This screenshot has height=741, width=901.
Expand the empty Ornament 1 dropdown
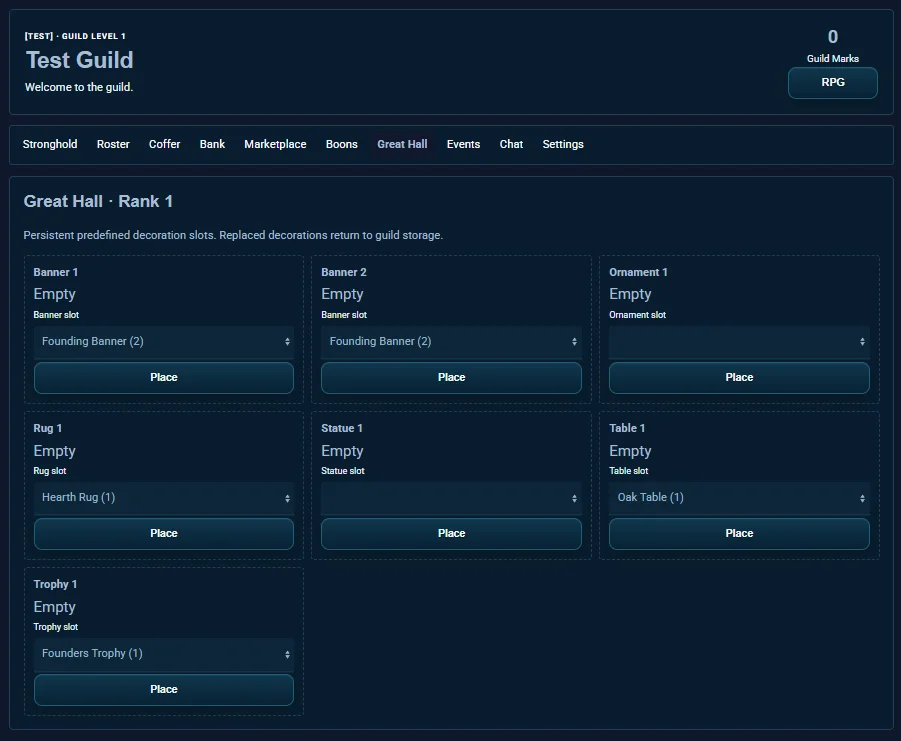pos(739,342)
